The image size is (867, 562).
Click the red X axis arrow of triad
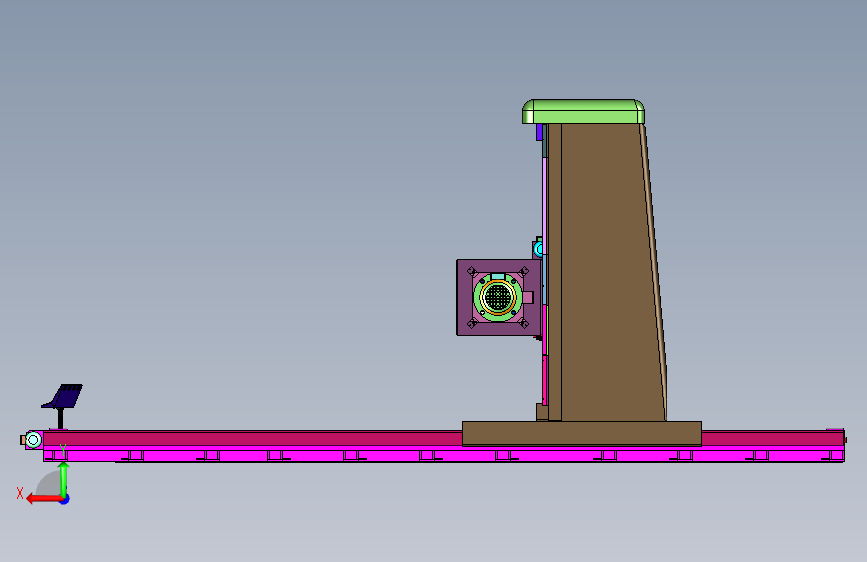pyautogui.click(x=44, y=499)
